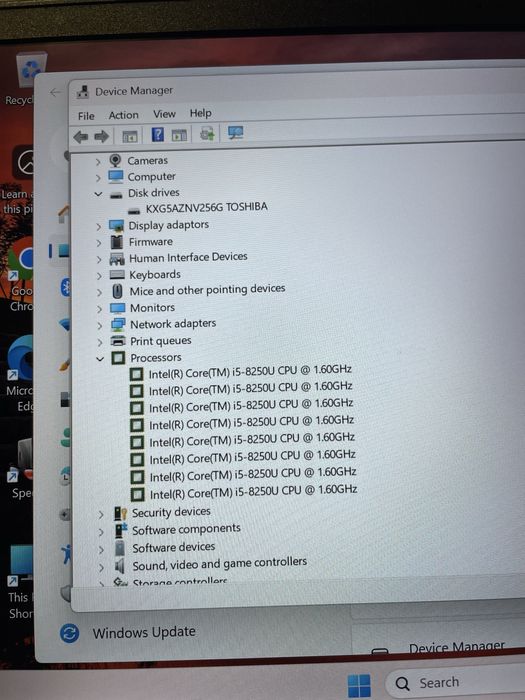525x700 pixels.
Task: Click the Disk drives icon
Action: tap(117, 195)
